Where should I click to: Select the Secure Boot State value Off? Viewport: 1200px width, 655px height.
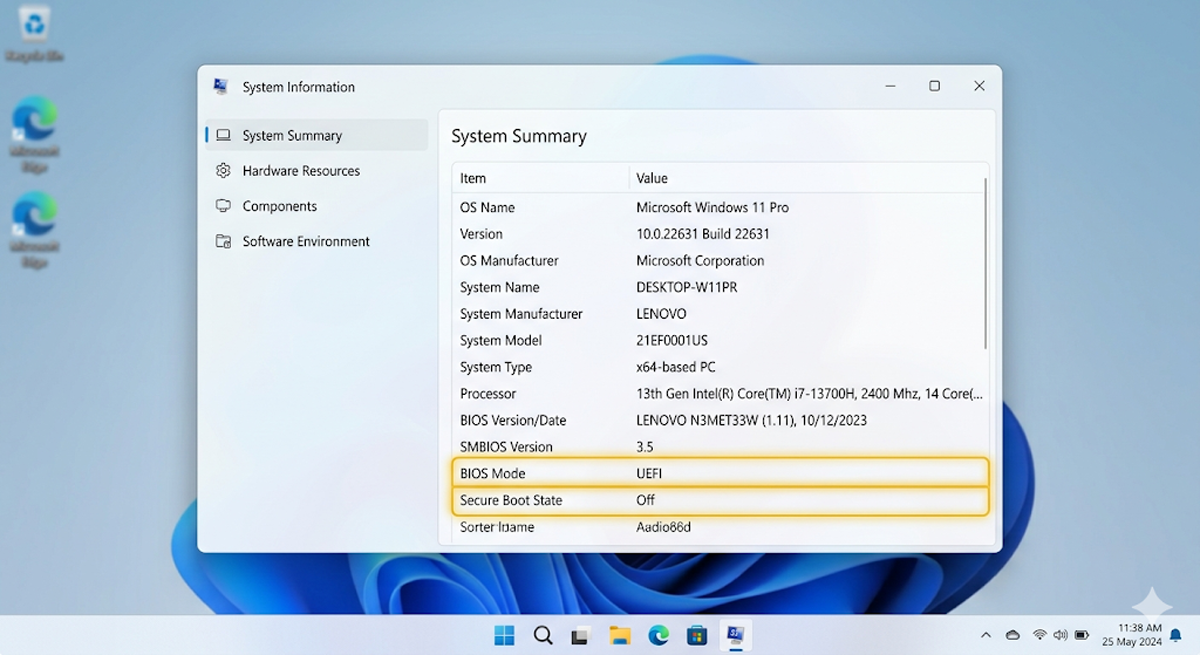pyautogui.click(x=646, y=500)
